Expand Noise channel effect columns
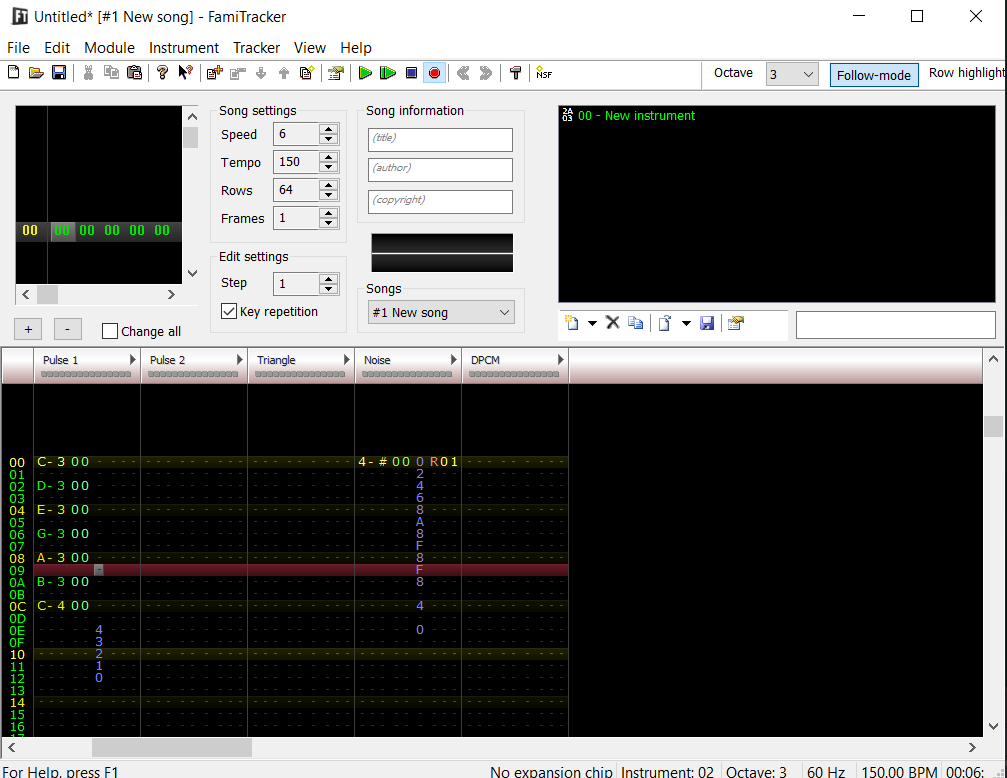This screenshot has width=1007, height=778. [x=453, y=360]
